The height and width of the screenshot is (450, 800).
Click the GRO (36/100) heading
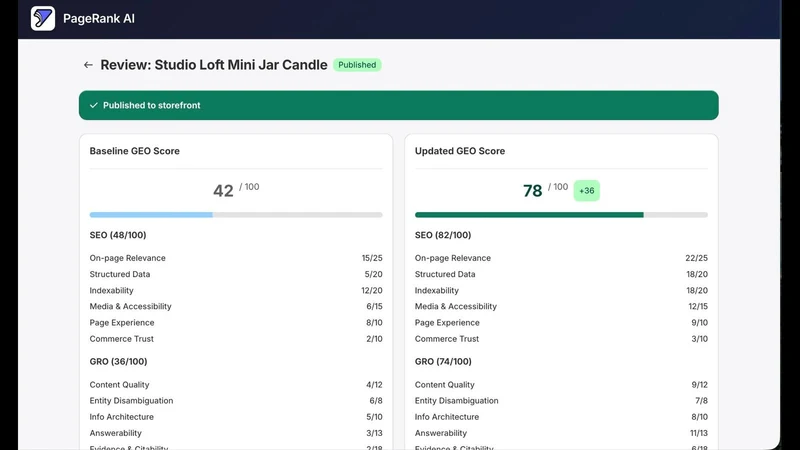pyautogui.click(x=118, y=361)
